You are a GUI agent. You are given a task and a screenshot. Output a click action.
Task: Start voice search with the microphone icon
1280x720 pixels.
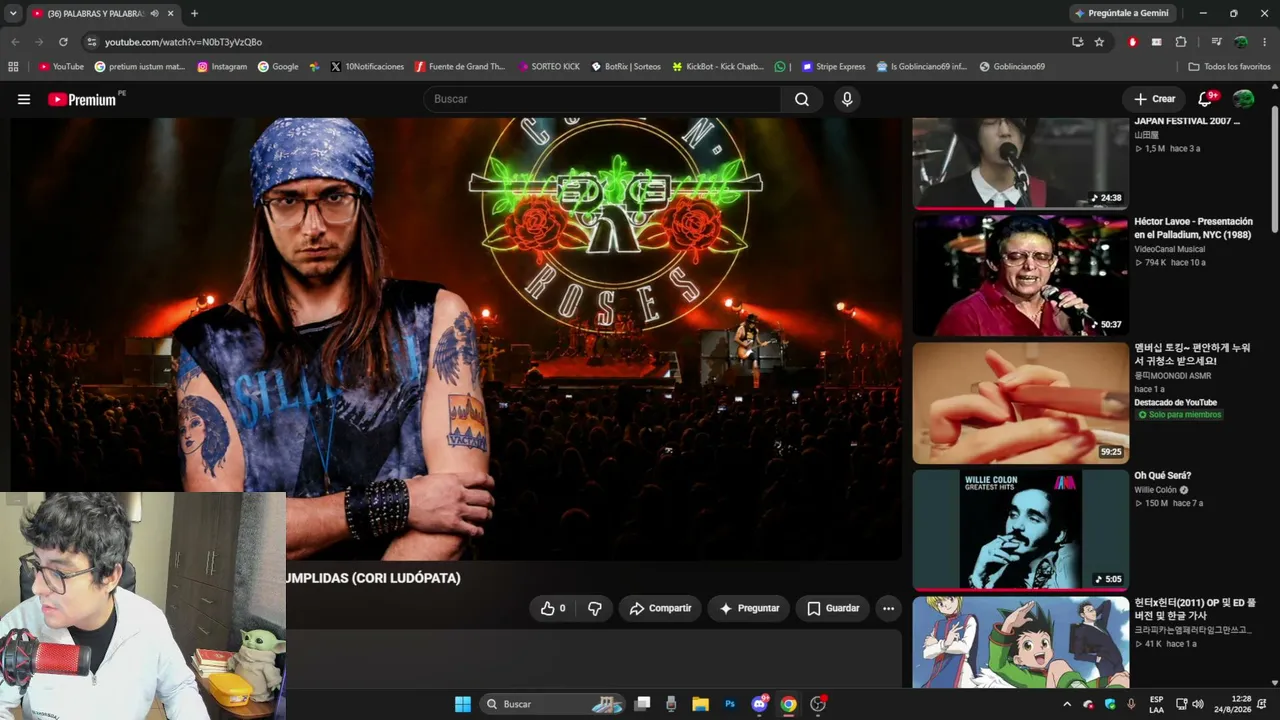coord(847,99)
